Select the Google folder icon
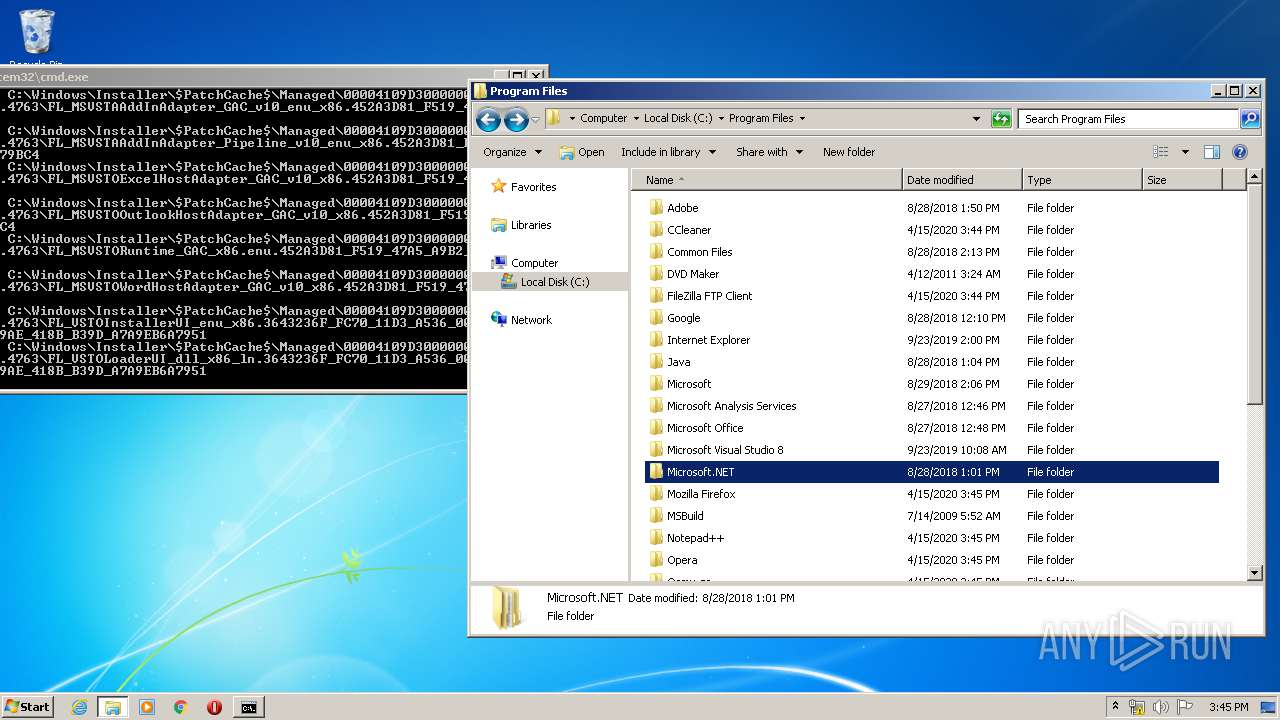Screen dimensions: 1280x720 [x=656, y=318]
